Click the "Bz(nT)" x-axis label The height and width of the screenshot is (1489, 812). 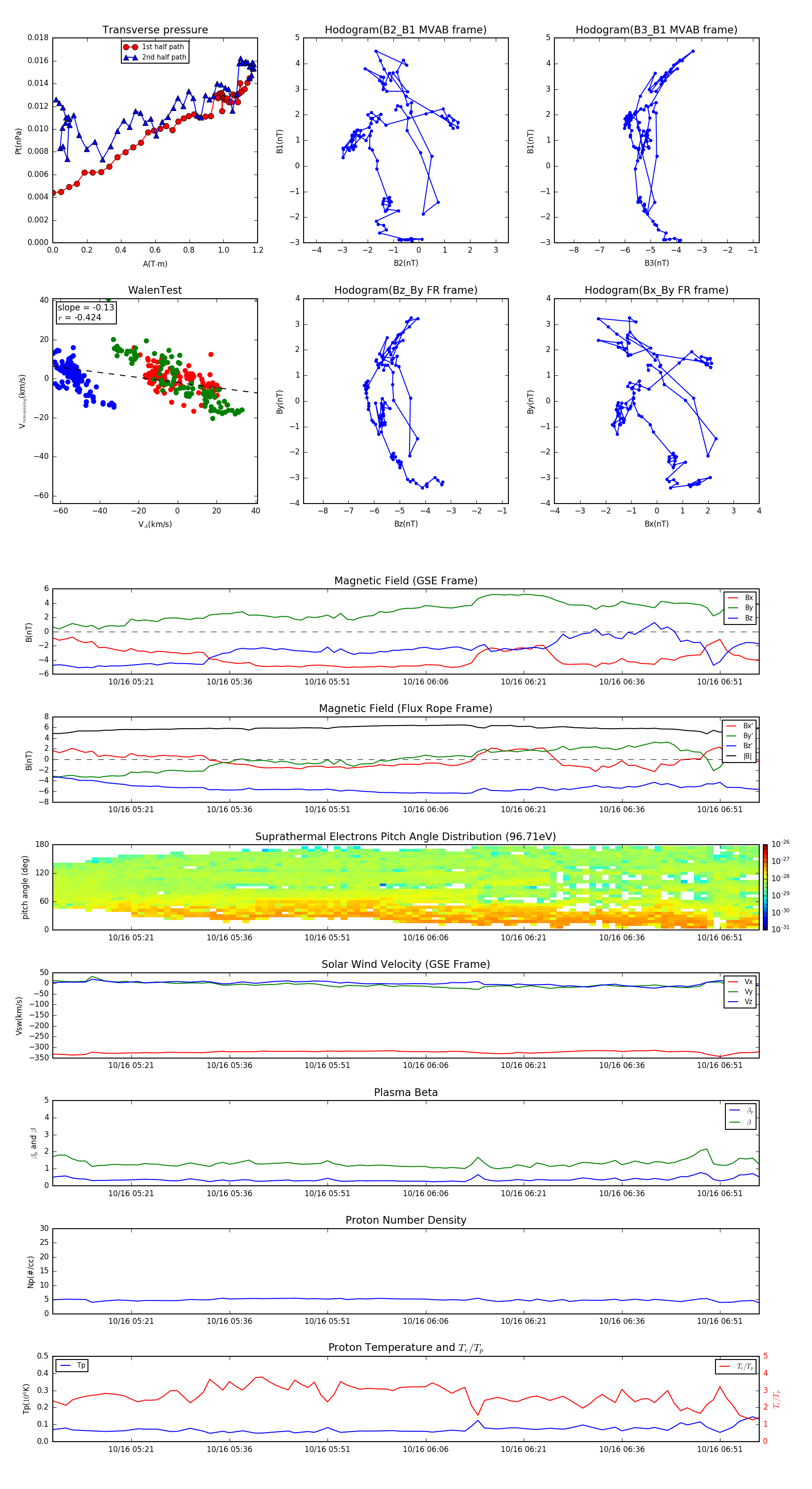point(406,524)
